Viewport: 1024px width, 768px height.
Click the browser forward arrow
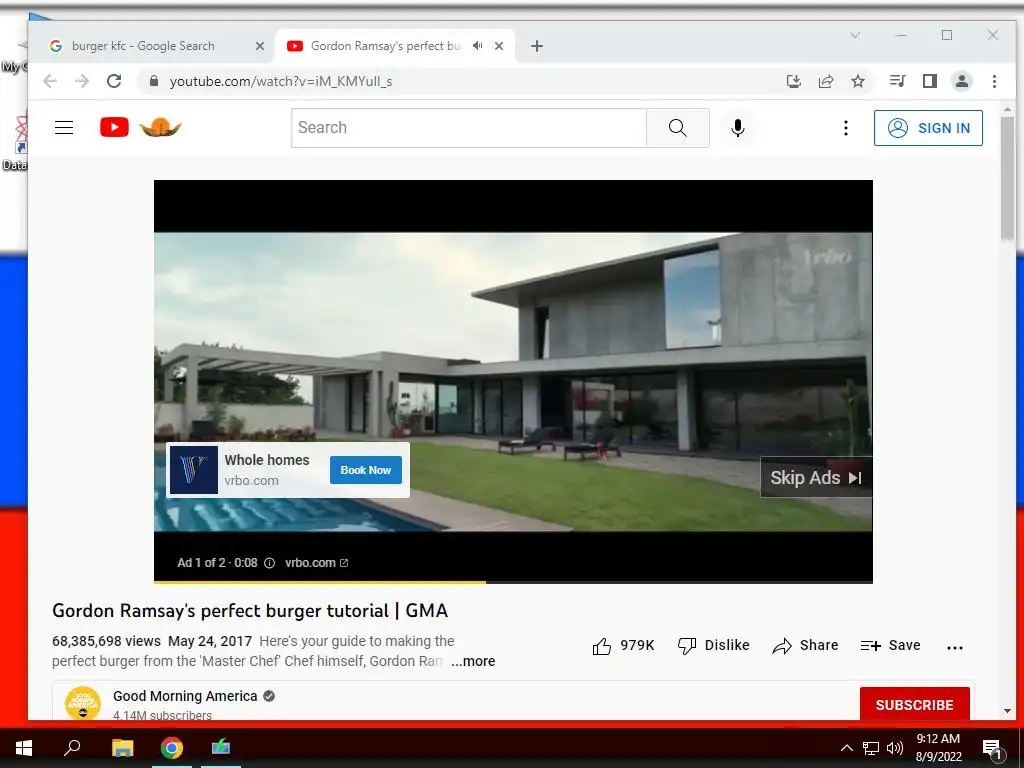click(x=82, y=81)
